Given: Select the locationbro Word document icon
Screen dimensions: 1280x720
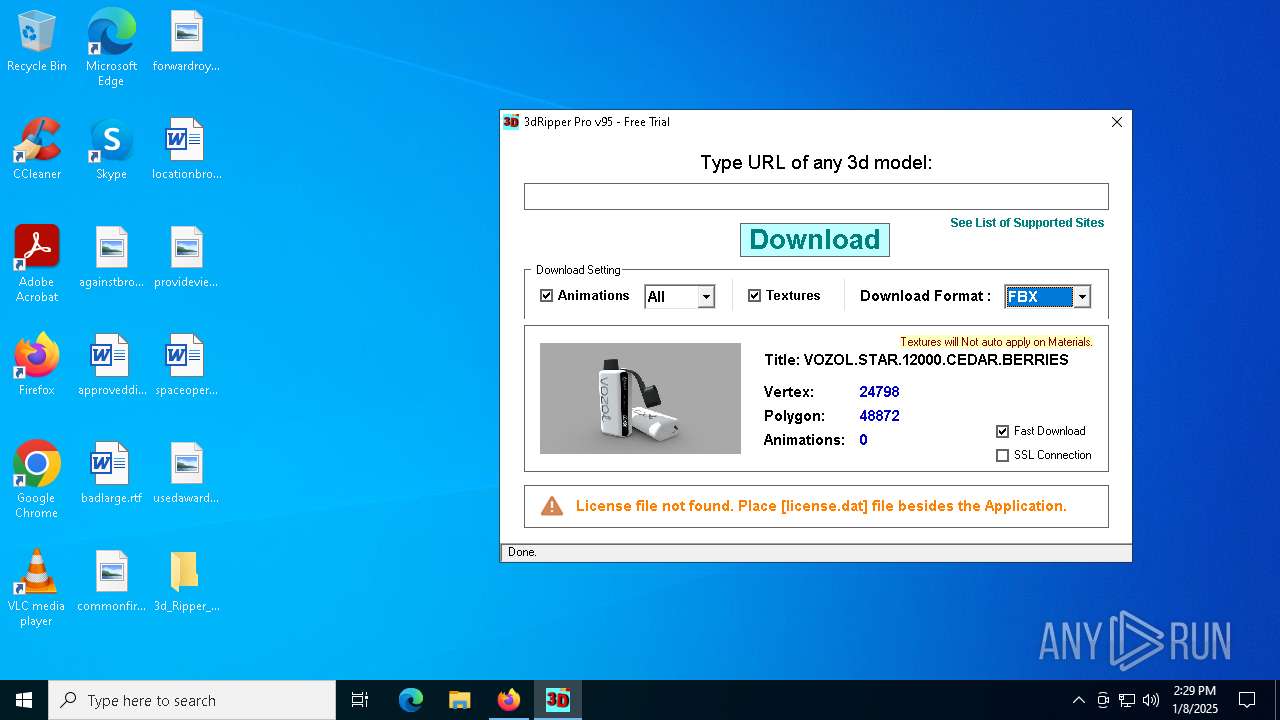Looking at the screenshot, I should [x=186, y=149].
